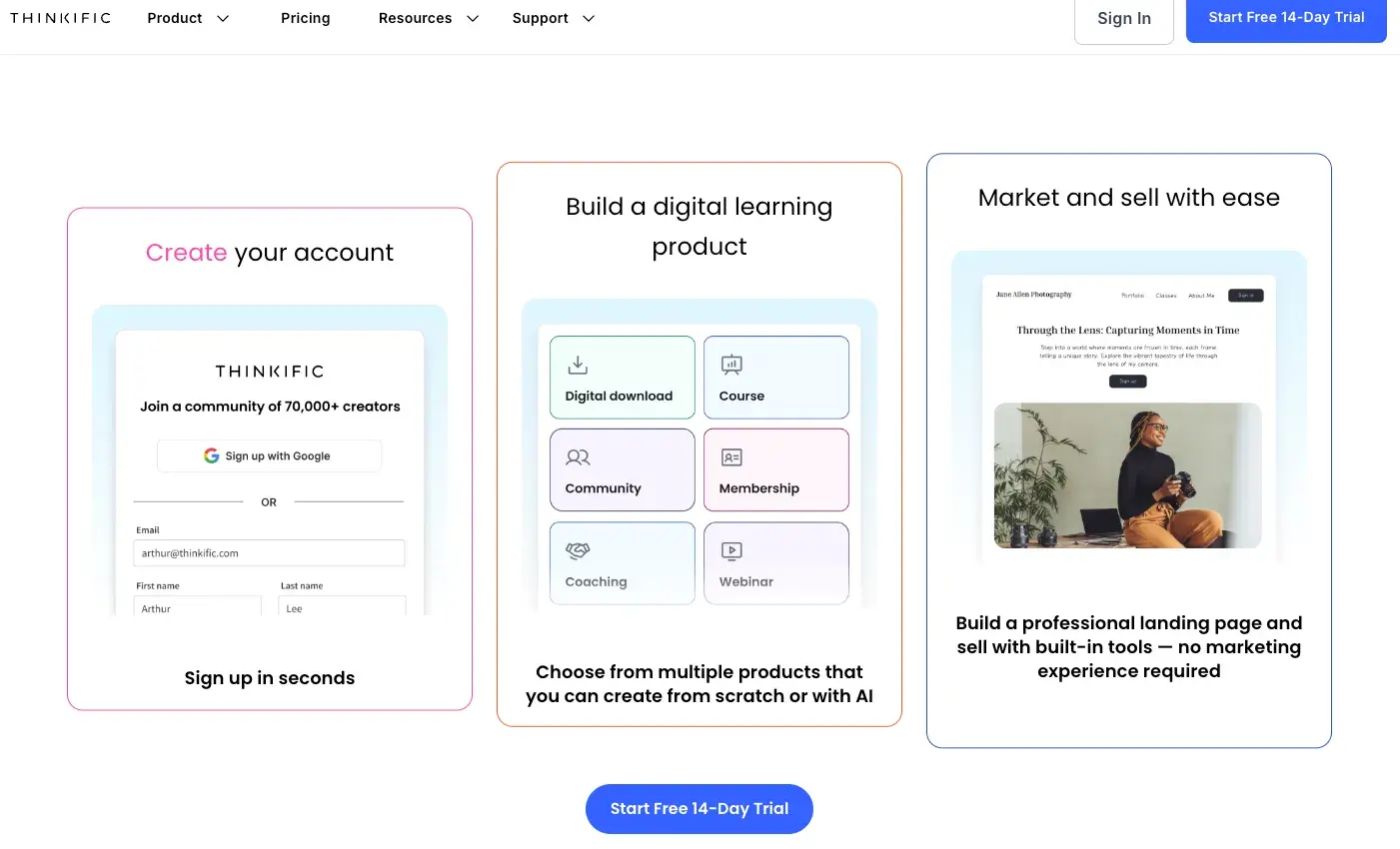Viewport: 1400px width, 849px height.
Task: Click the Membership card icon
Action: coord(731,457)
